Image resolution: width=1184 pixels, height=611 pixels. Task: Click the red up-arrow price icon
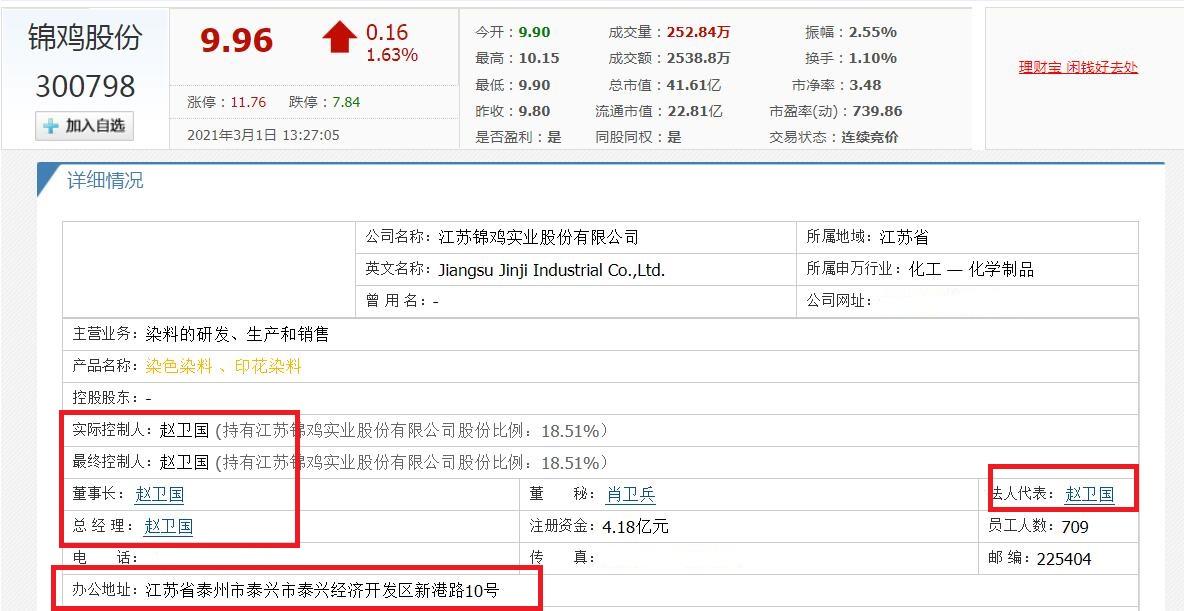pos(339,37)
